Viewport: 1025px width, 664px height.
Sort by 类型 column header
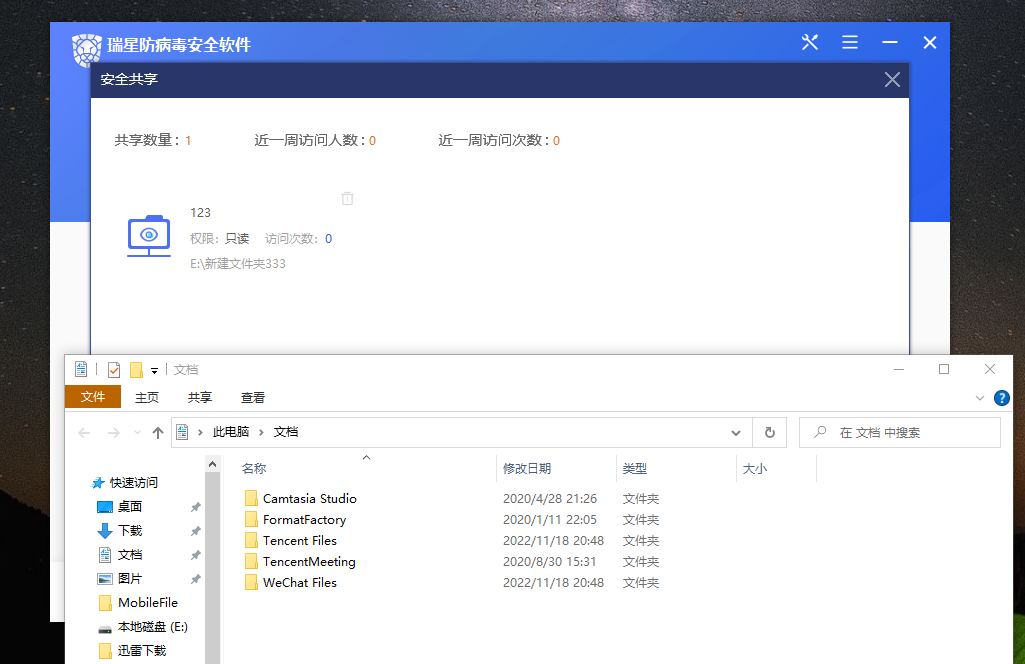tap(635, 469)
